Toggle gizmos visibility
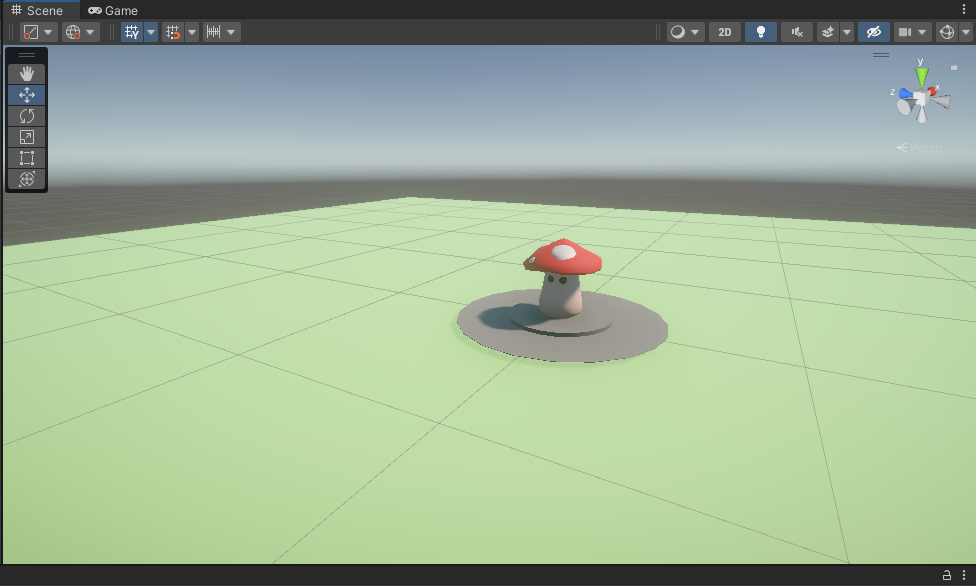 [x=947, y=32]
